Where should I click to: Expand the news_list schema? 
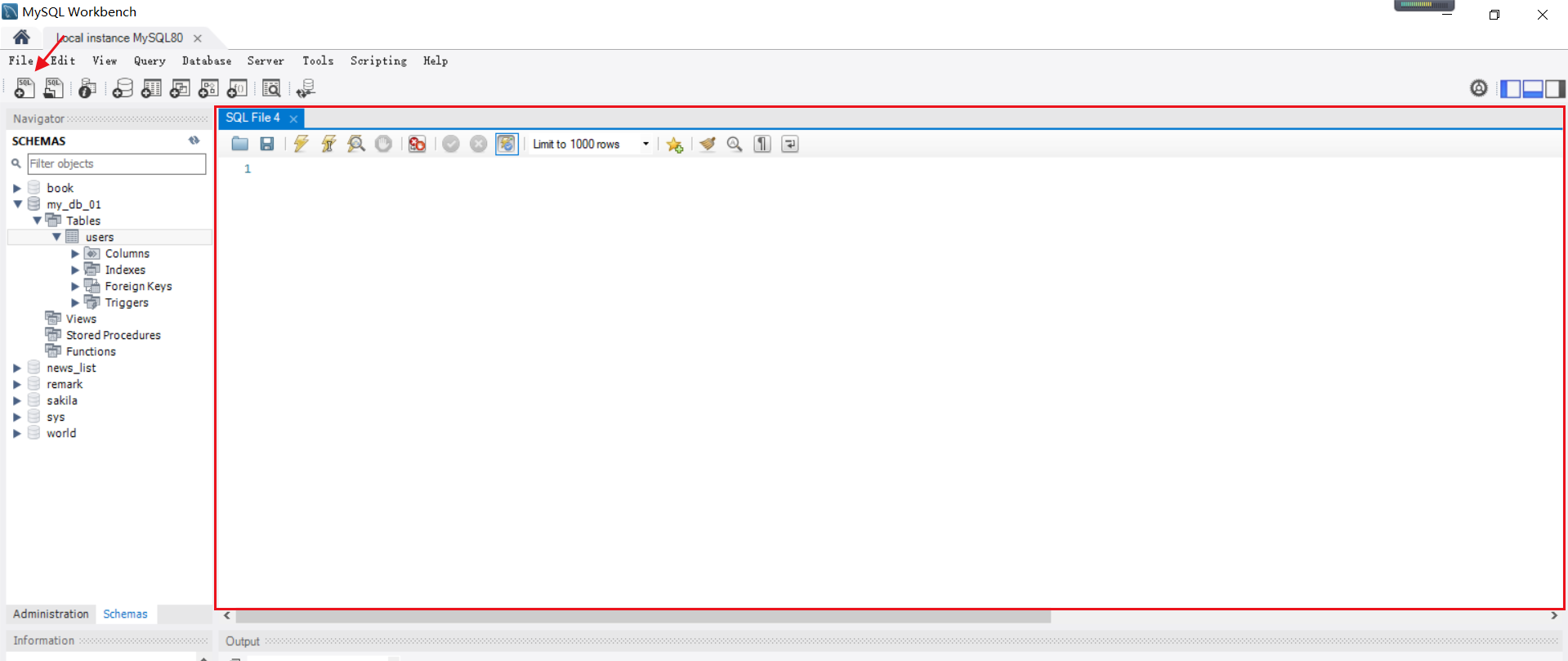tap(17, 368)
